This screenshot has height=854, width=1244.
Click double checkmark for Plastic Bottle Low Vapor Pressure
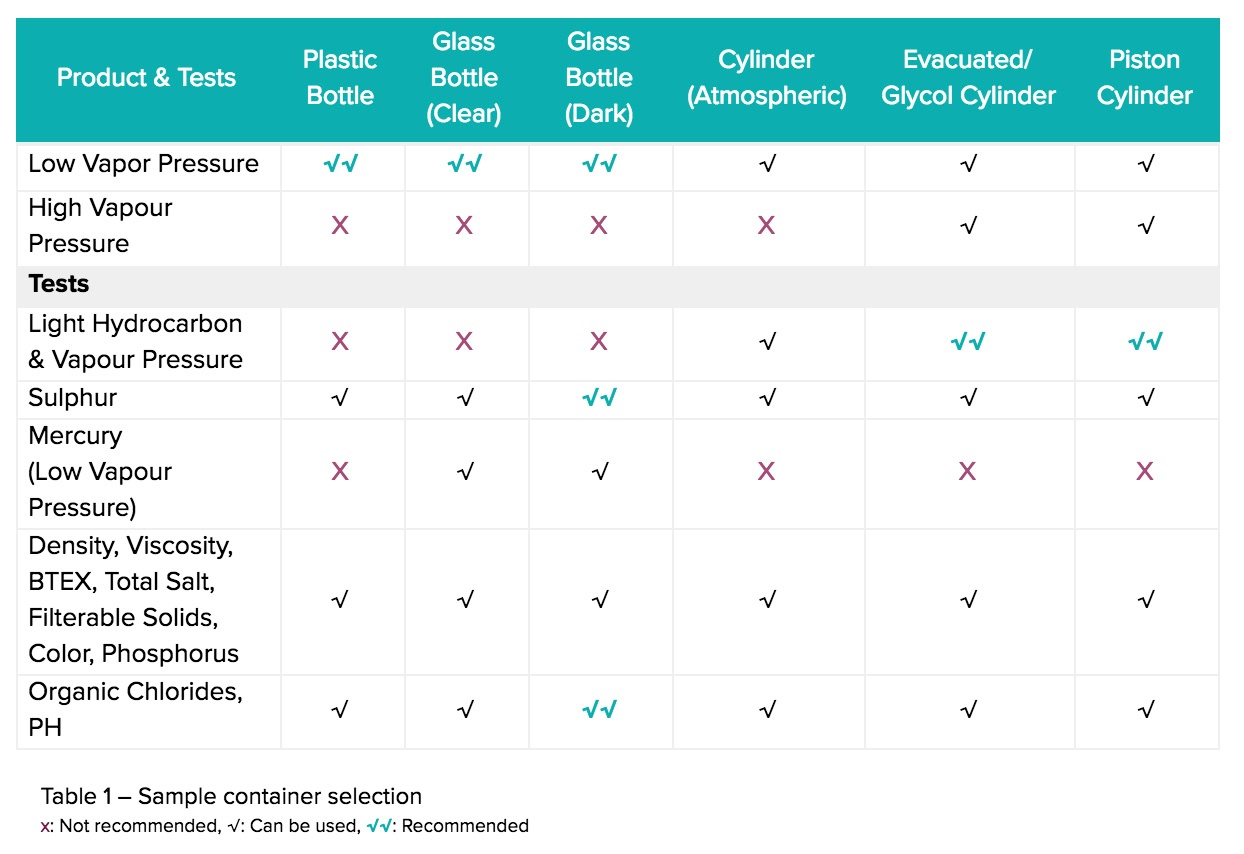tap(340, 165)
